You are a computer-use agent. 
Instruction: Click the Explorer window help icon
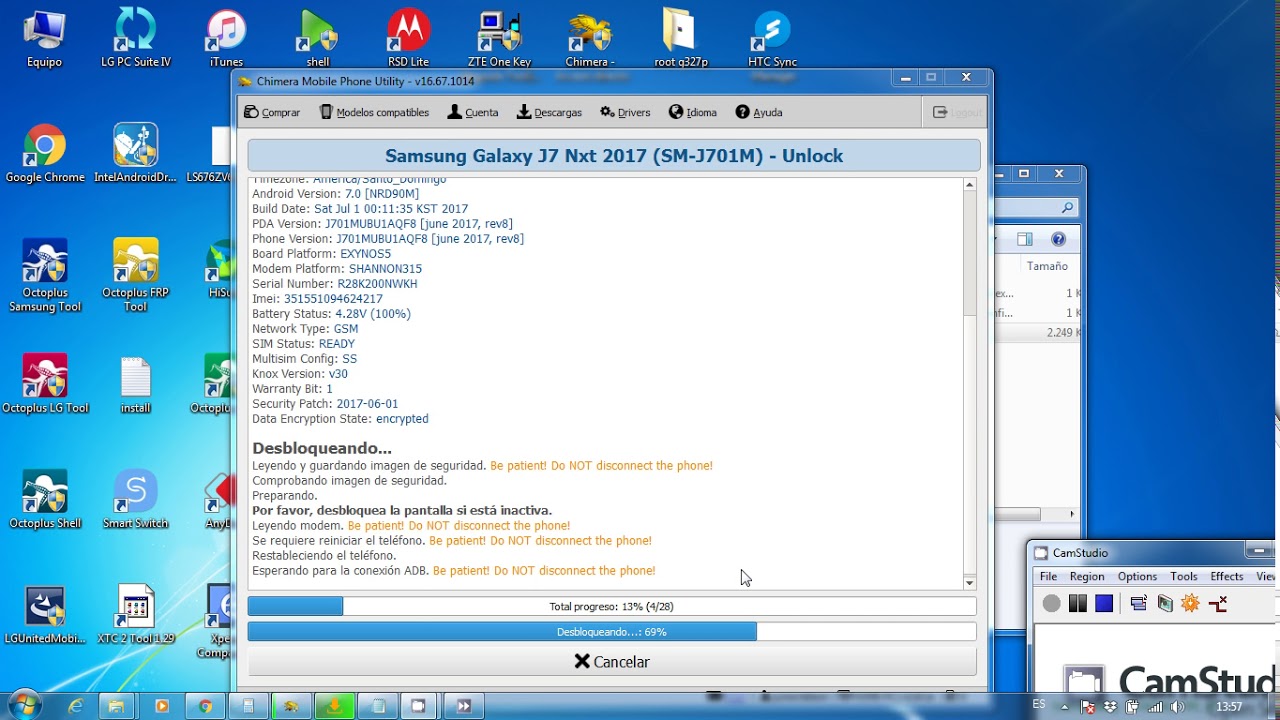pos(1059,239)
